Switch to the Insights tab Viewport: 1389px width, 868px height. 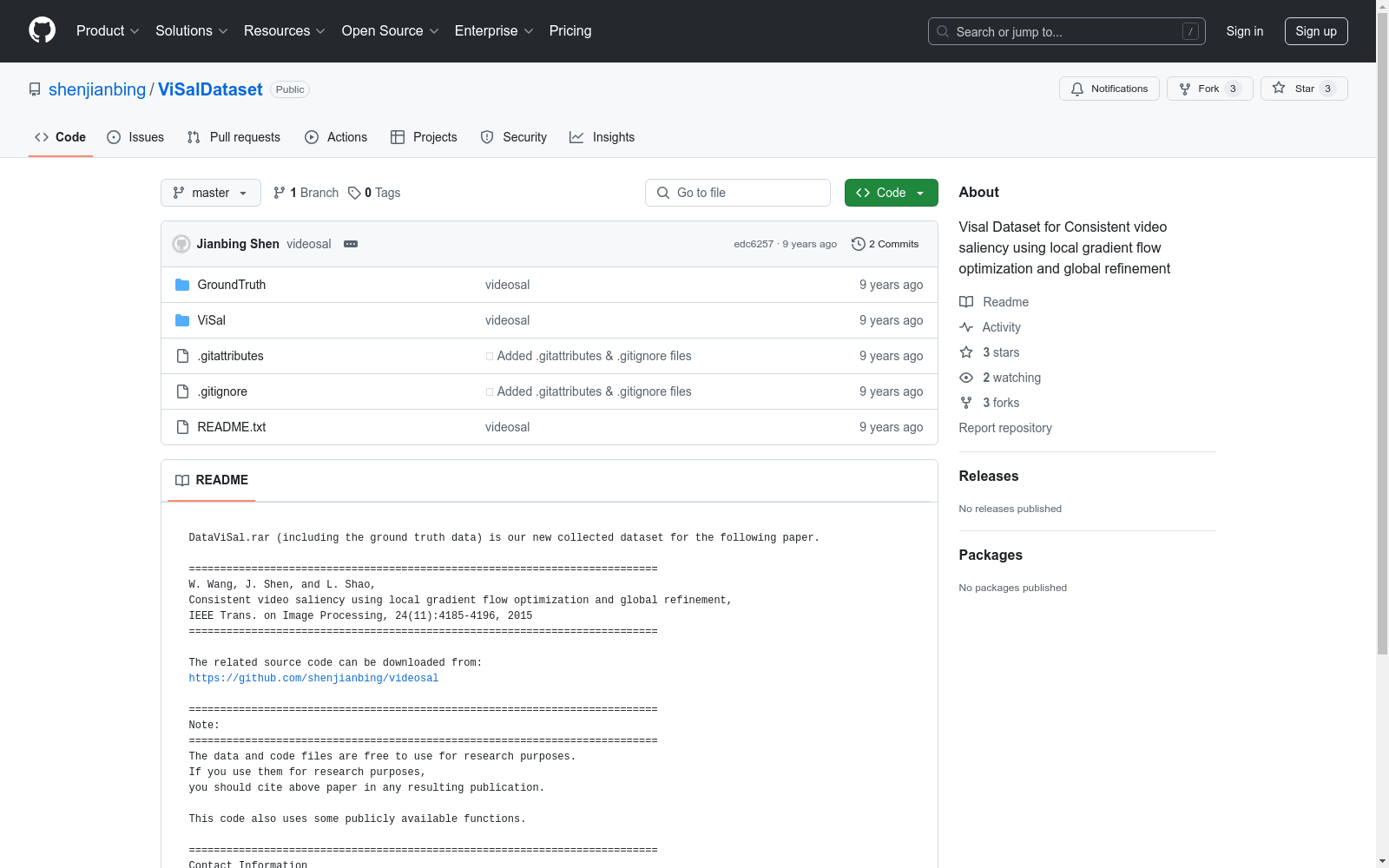tap(602, 137)
